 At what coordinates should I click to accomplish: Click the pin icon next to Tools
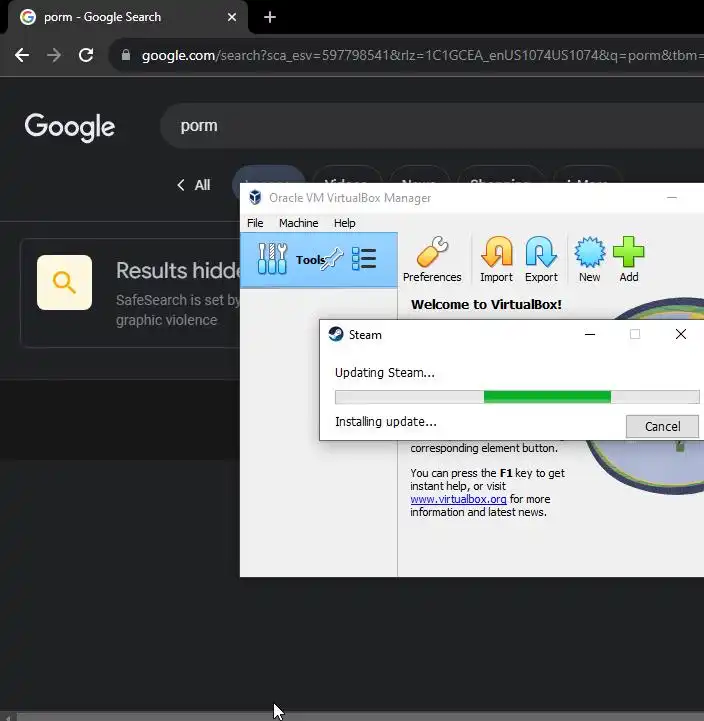pyautogui.click(x=333, y=259)
